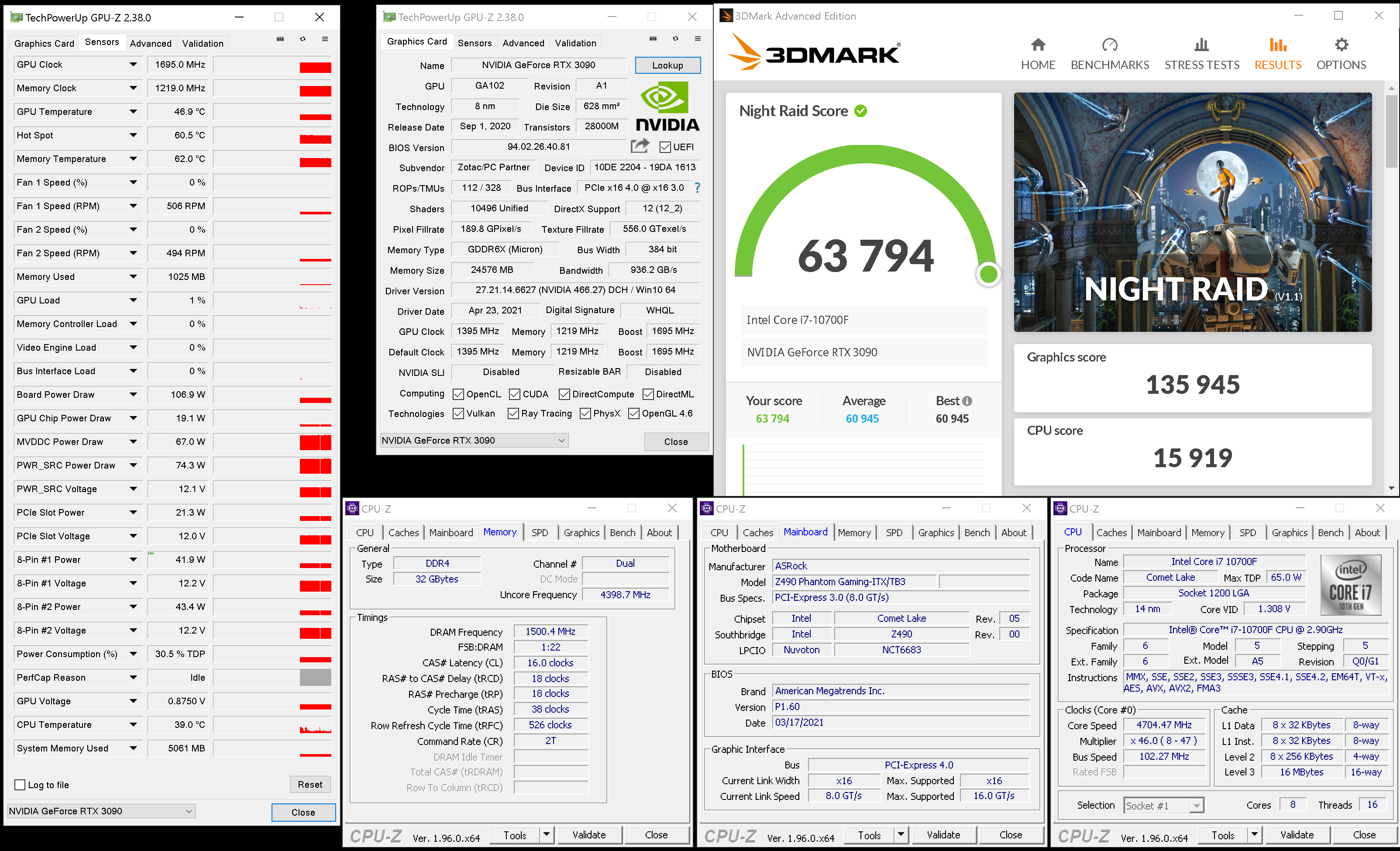Open GPU selector dropdown in Sensors window
The height and width of the screenshot is (851, 1400).
102,811
